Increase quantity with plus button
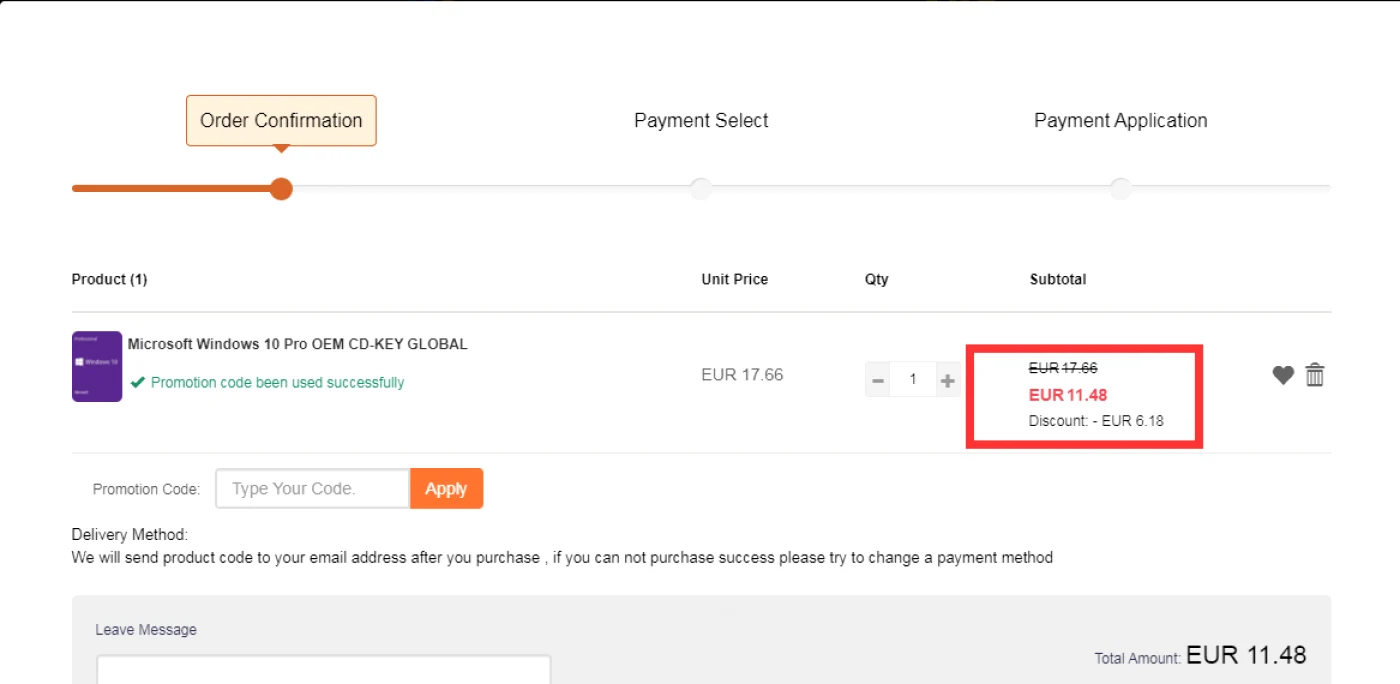The width and height of the screenshot is (1400, 684). pyautogui.click(x=947, y=380)
